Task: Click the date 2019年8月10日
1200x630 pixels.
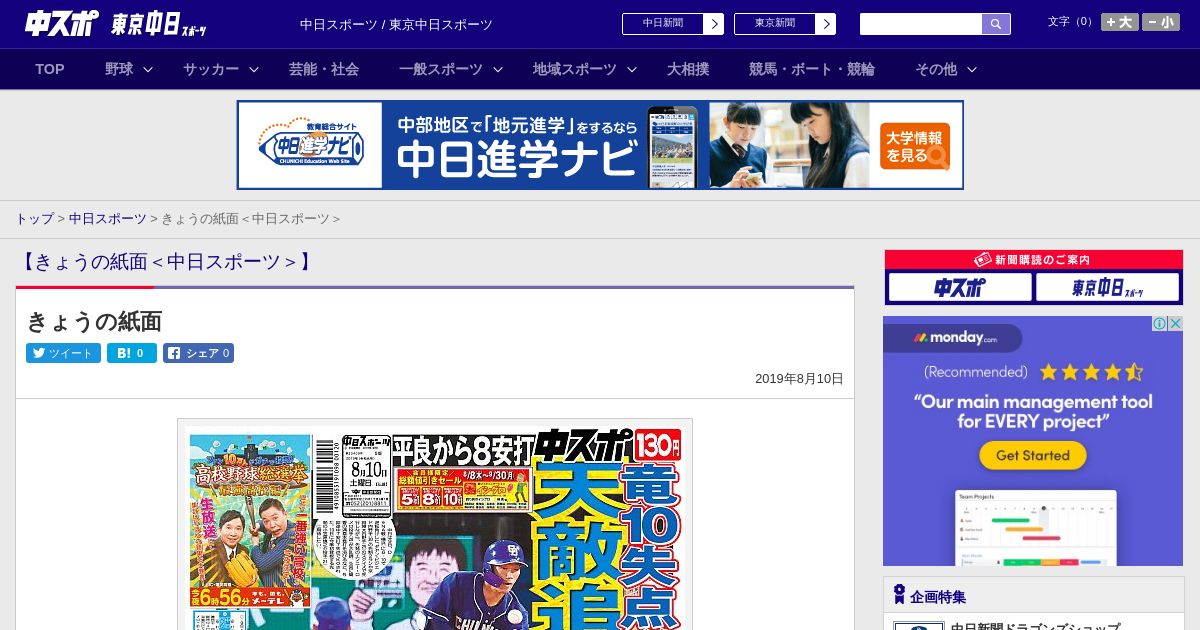Action: 799,379
